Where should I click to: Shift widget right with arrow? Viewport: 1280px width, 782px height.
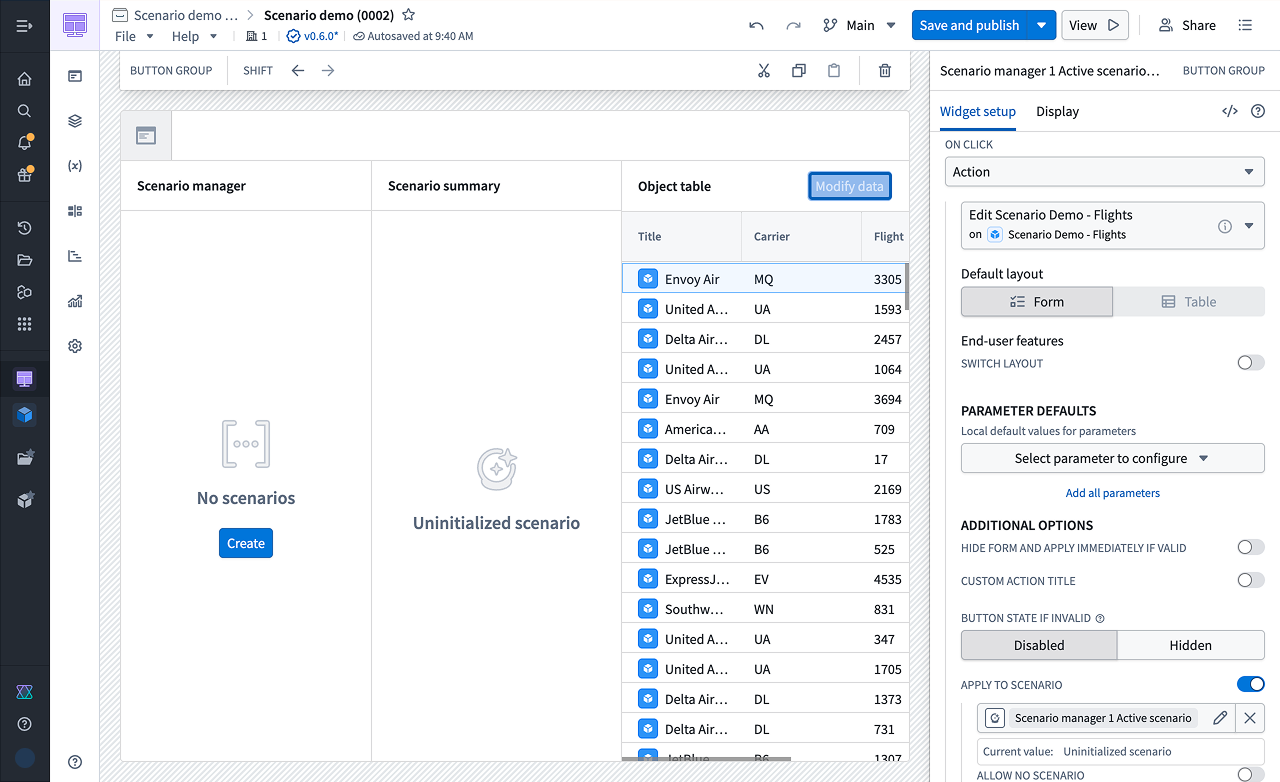(x=328, y=71)
